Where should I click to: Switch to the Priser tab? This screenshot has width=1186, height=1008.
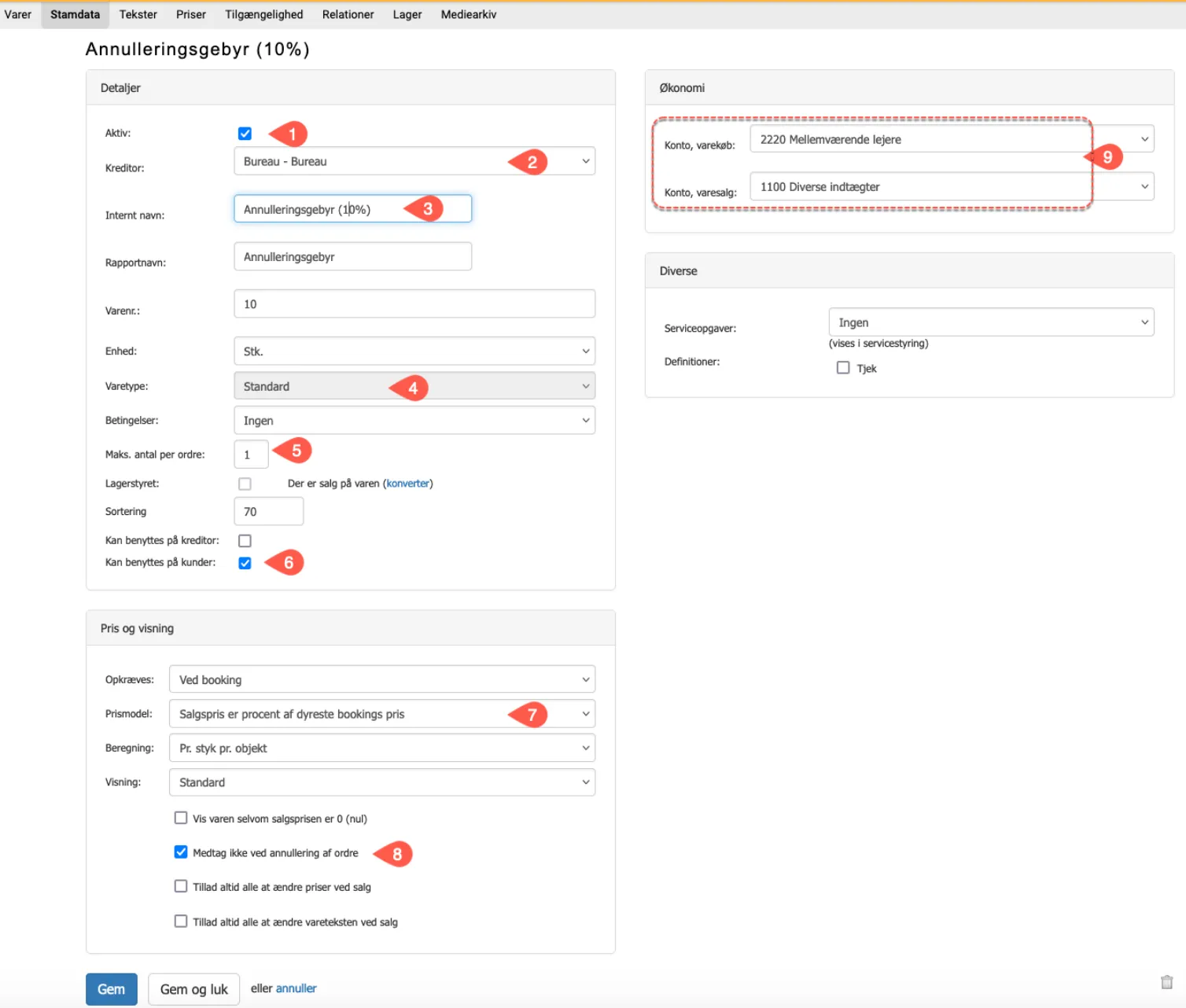pos(190,14)
